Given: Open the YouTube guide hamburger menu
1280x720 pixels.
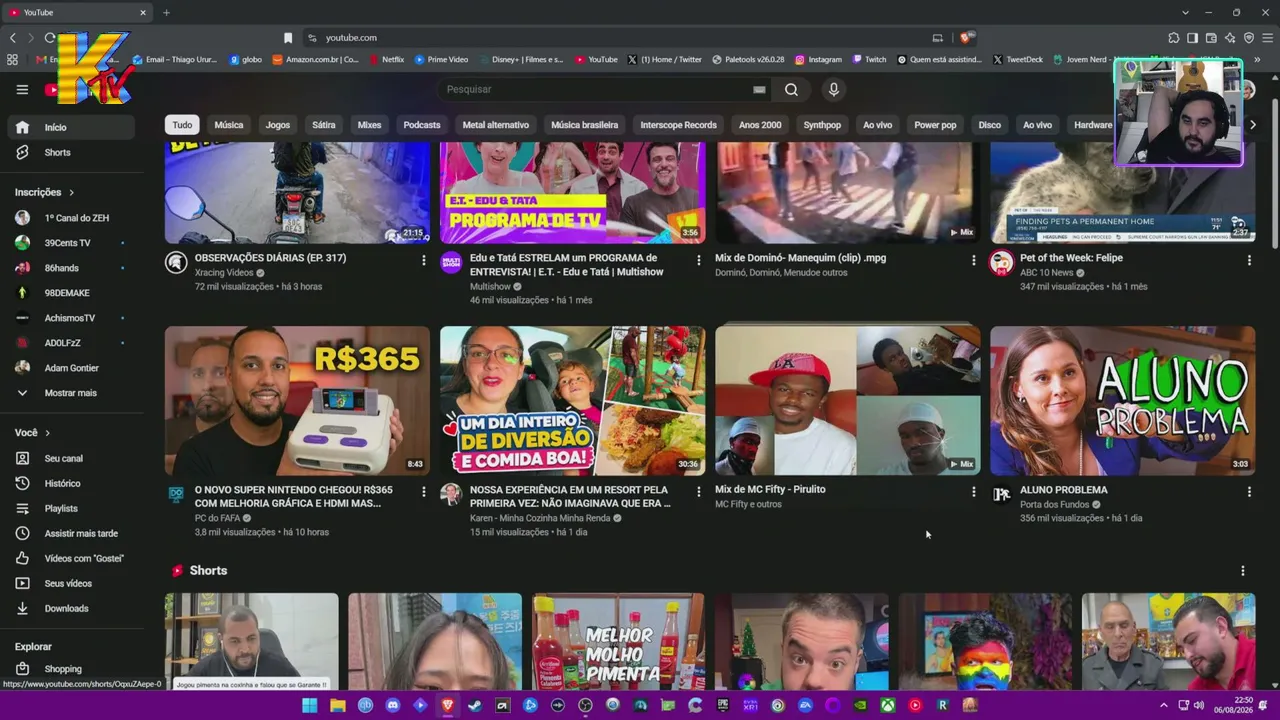Looking at the screenshot, I should coord(22,89).
